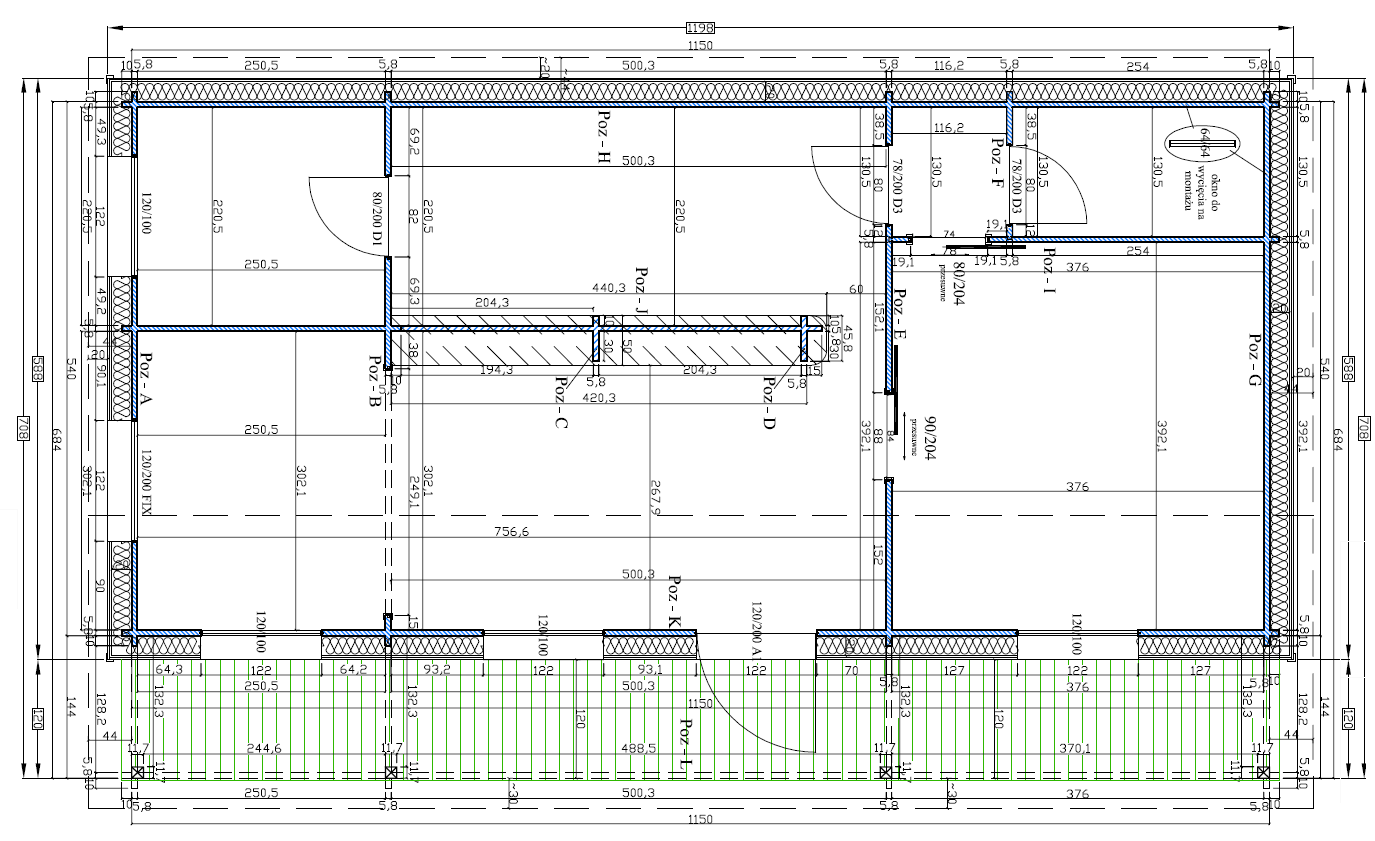Click the Poz - L terrace label
The width and height of the screenshot is (1375, 841).
685,744
